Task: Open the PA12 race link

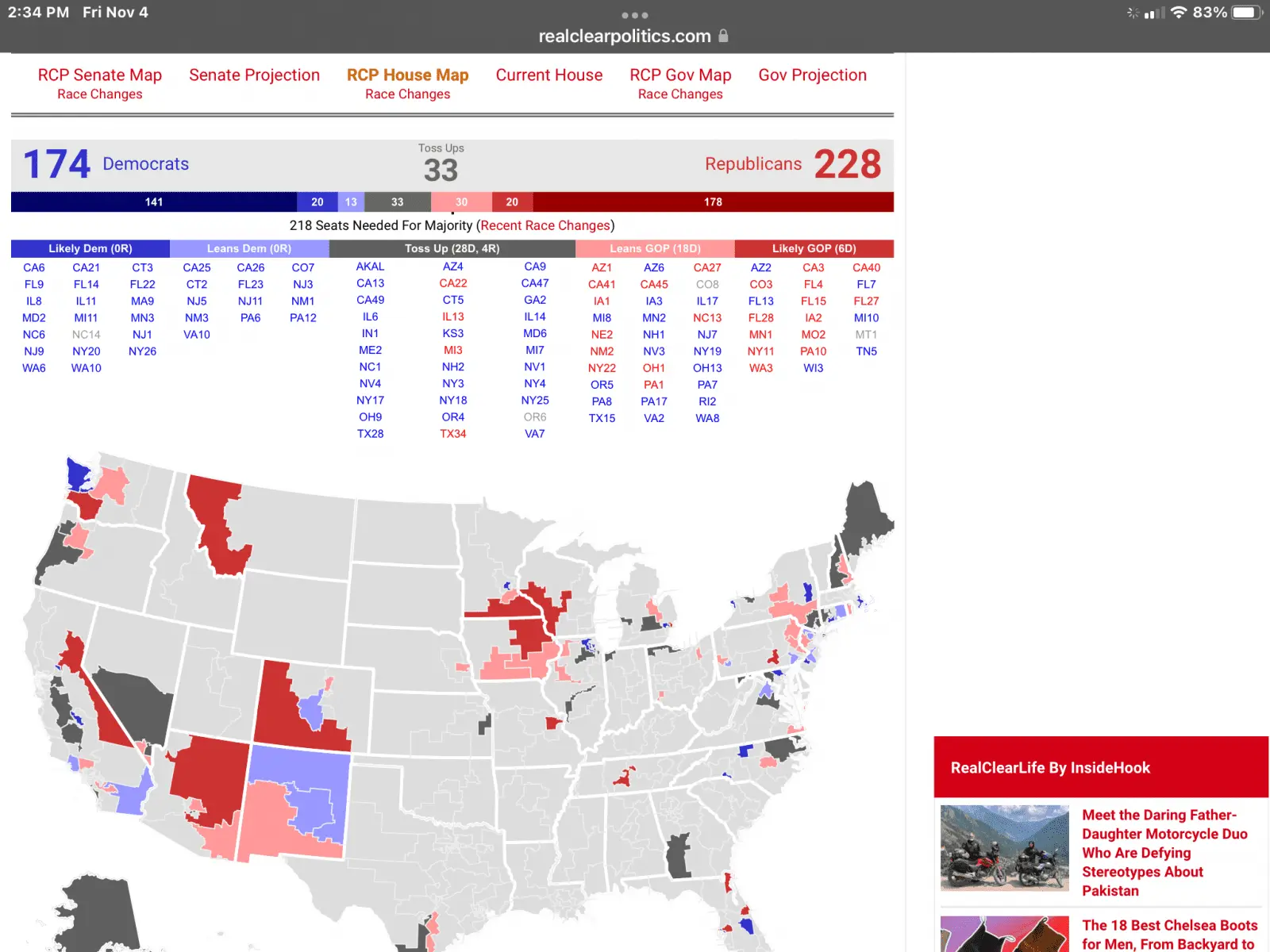Action: click(303, 318)
